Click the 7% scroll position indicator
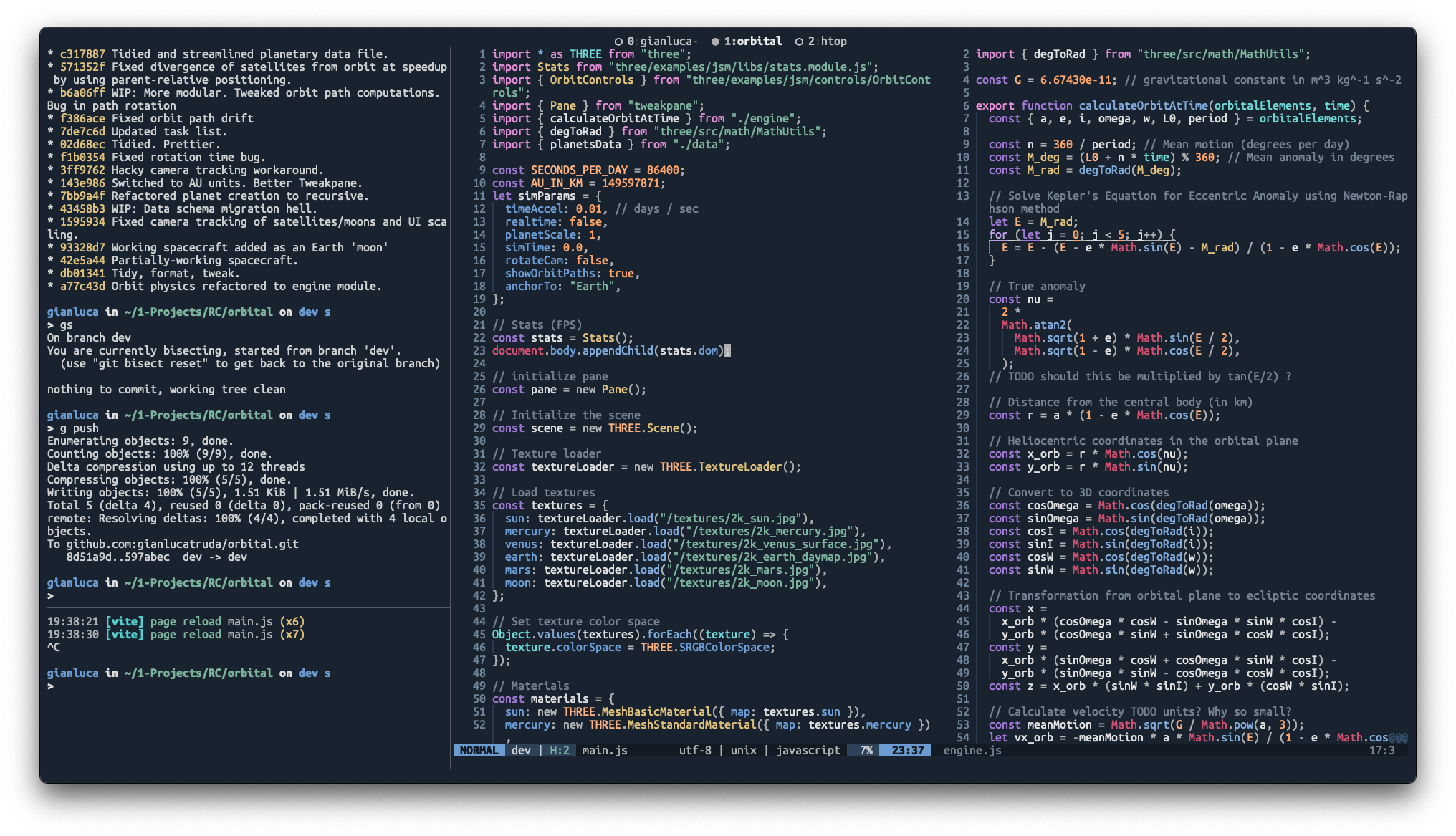This screenshot has height=836, width=1456. pos(866,750)
